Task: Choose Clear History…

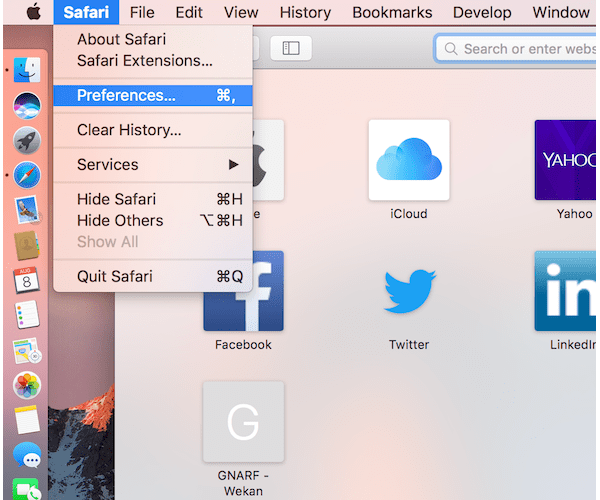Action: (153, 130)
